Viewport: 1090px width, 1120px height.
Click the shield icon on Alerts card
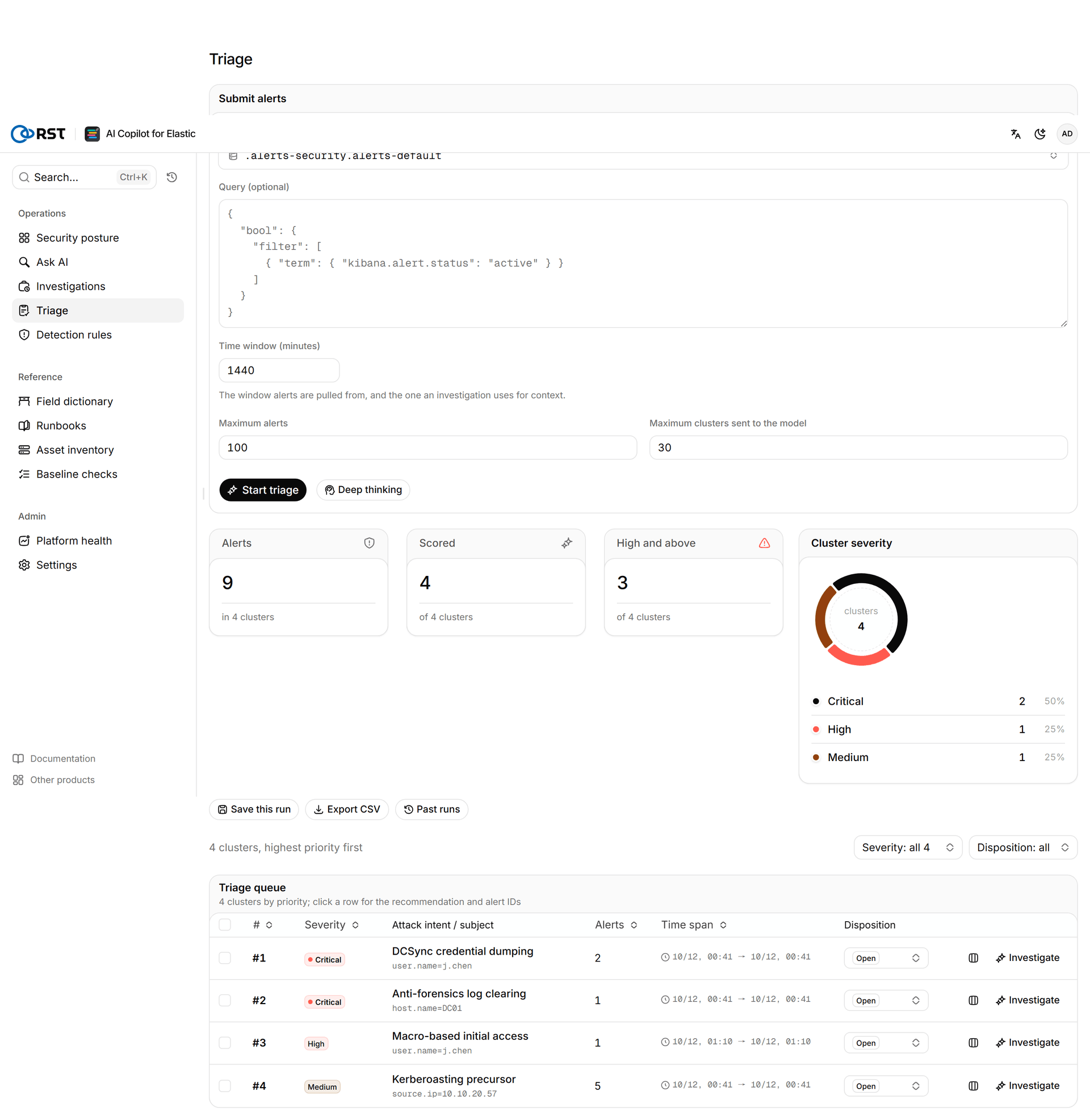(x=369, y=543)
